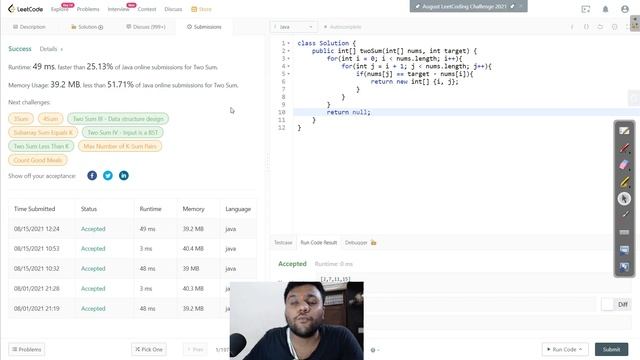Open the Explore menu item

point(60,9)
